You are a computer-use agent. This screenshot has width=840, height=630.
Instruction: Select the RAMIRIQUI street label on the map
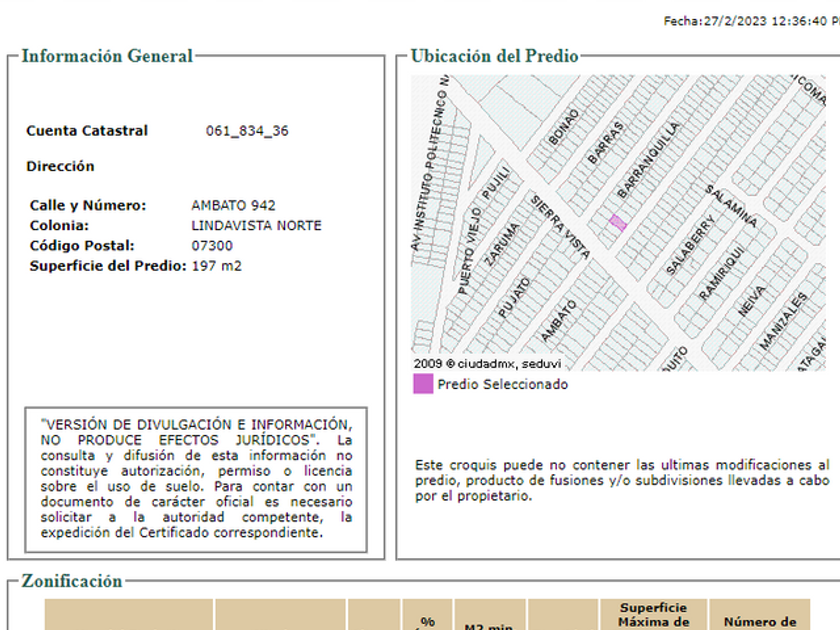722,270
